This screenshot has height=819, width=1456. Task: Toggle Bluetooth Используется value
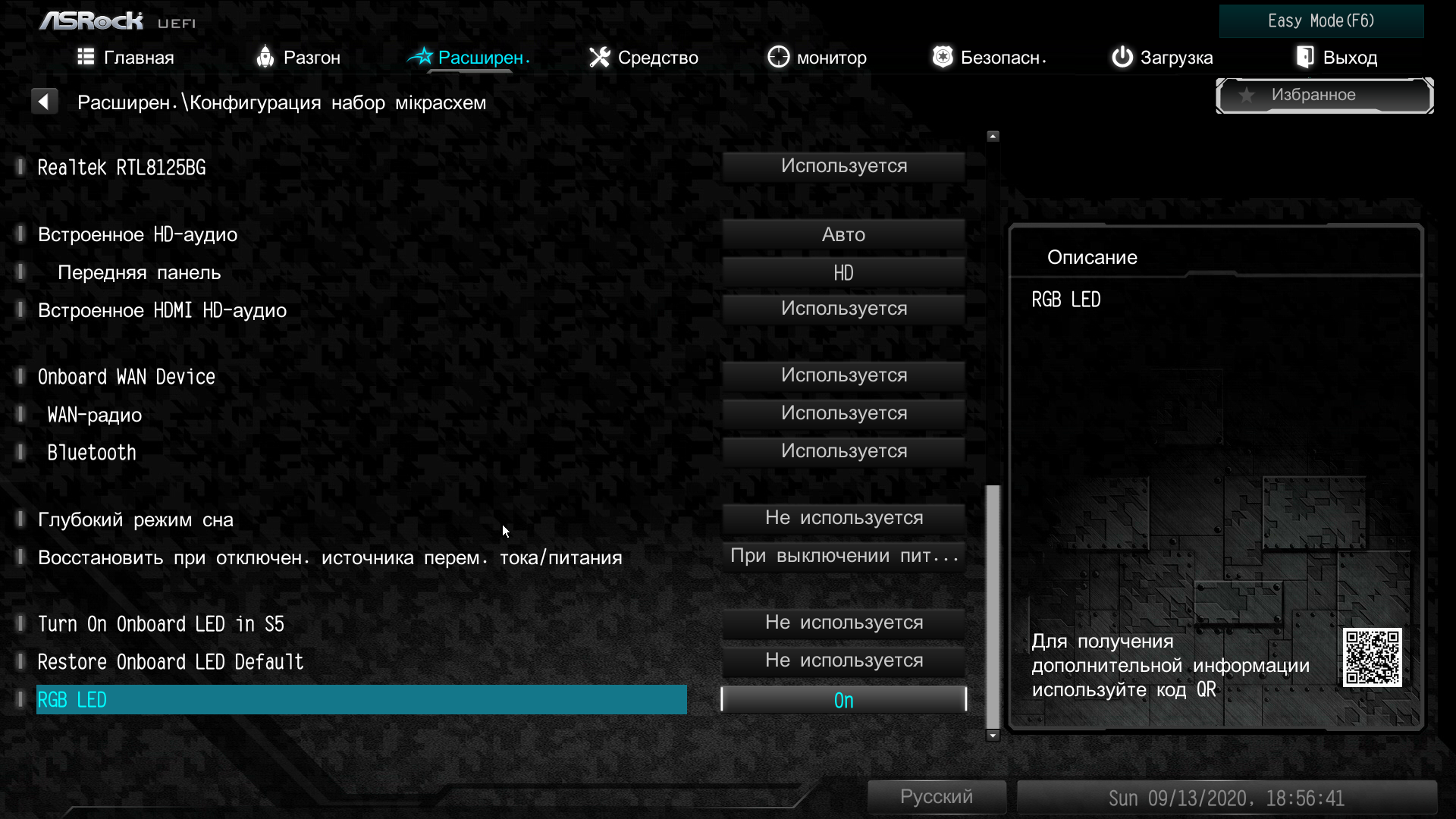click(x=843, y=451)
